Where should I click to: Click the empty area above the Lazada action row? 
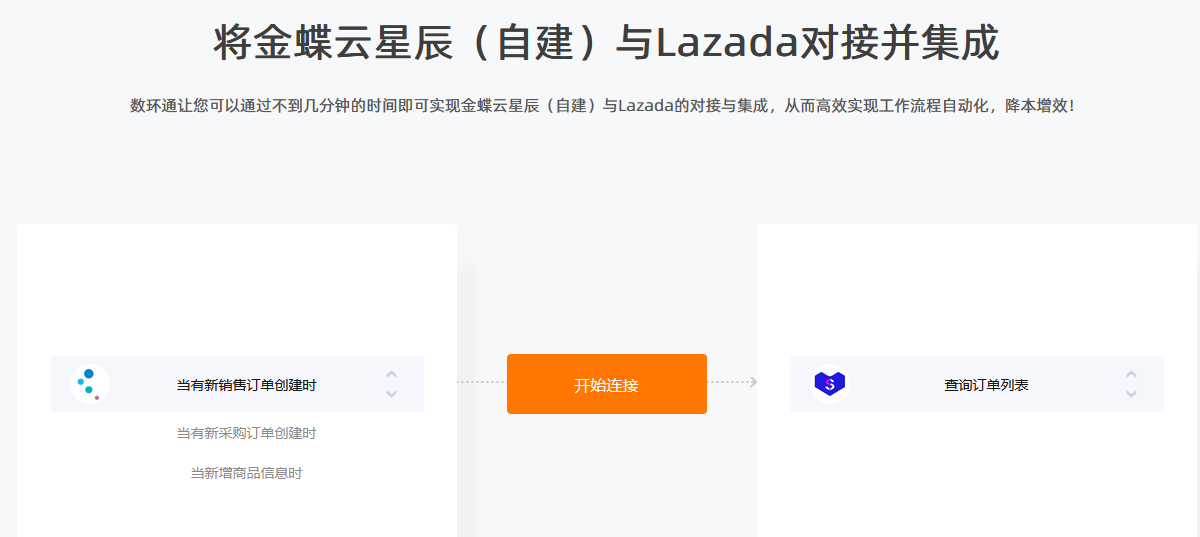coord(977,290)
